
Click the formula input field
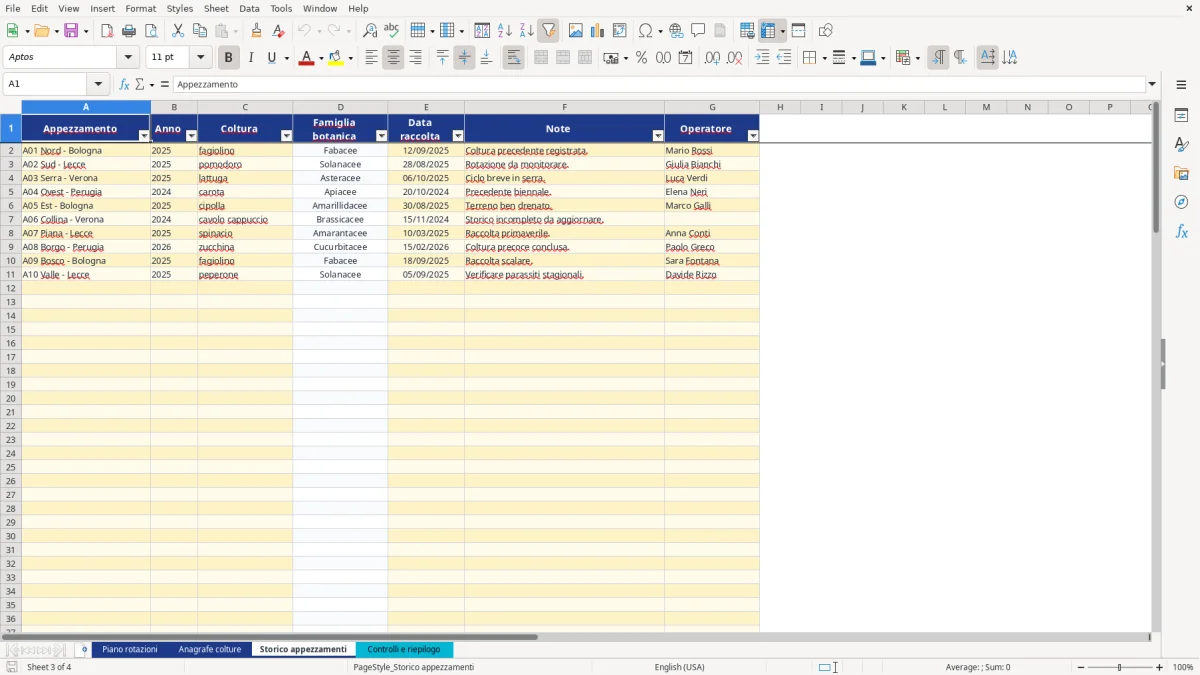click(x=658, y=85)
